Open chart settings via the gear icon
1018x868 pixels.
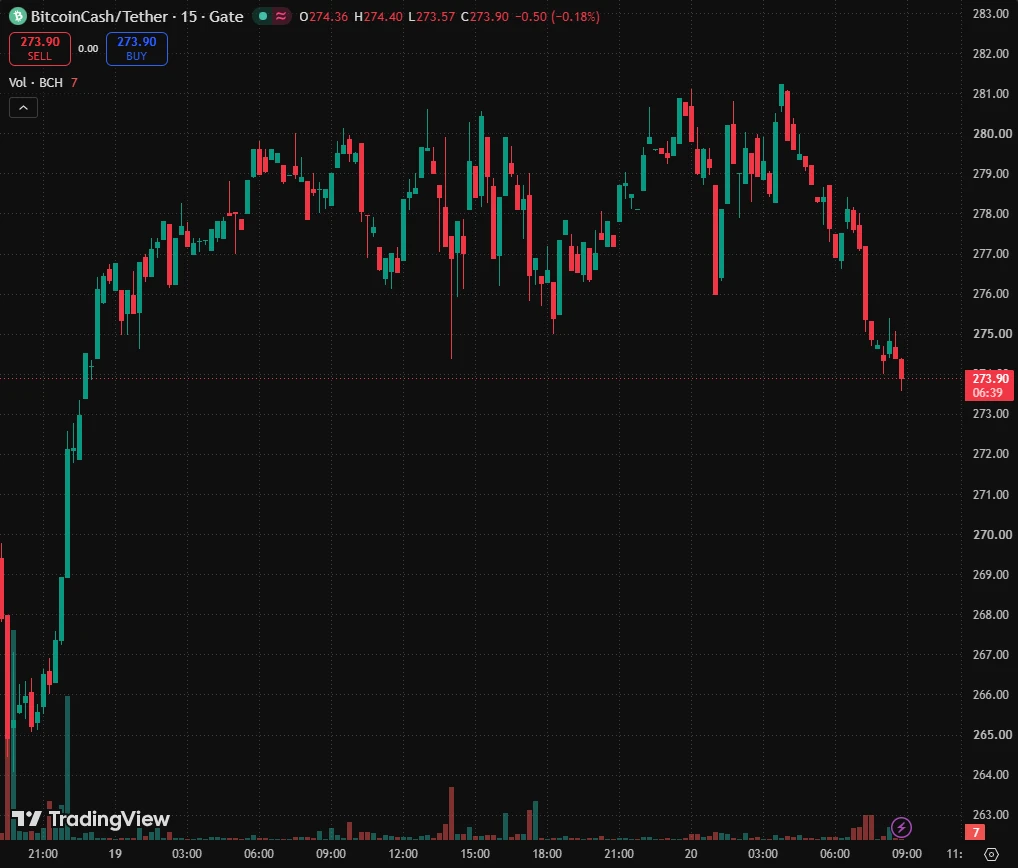(x=991, y=854)
